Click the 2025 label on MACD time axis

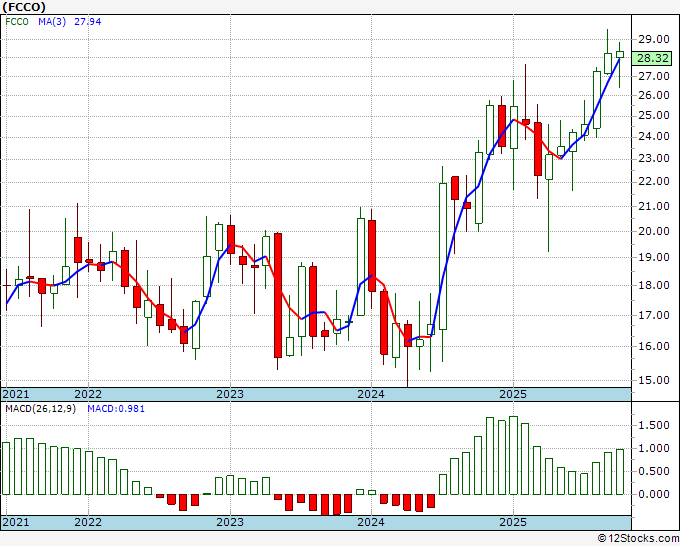click(x=513, y=522)
